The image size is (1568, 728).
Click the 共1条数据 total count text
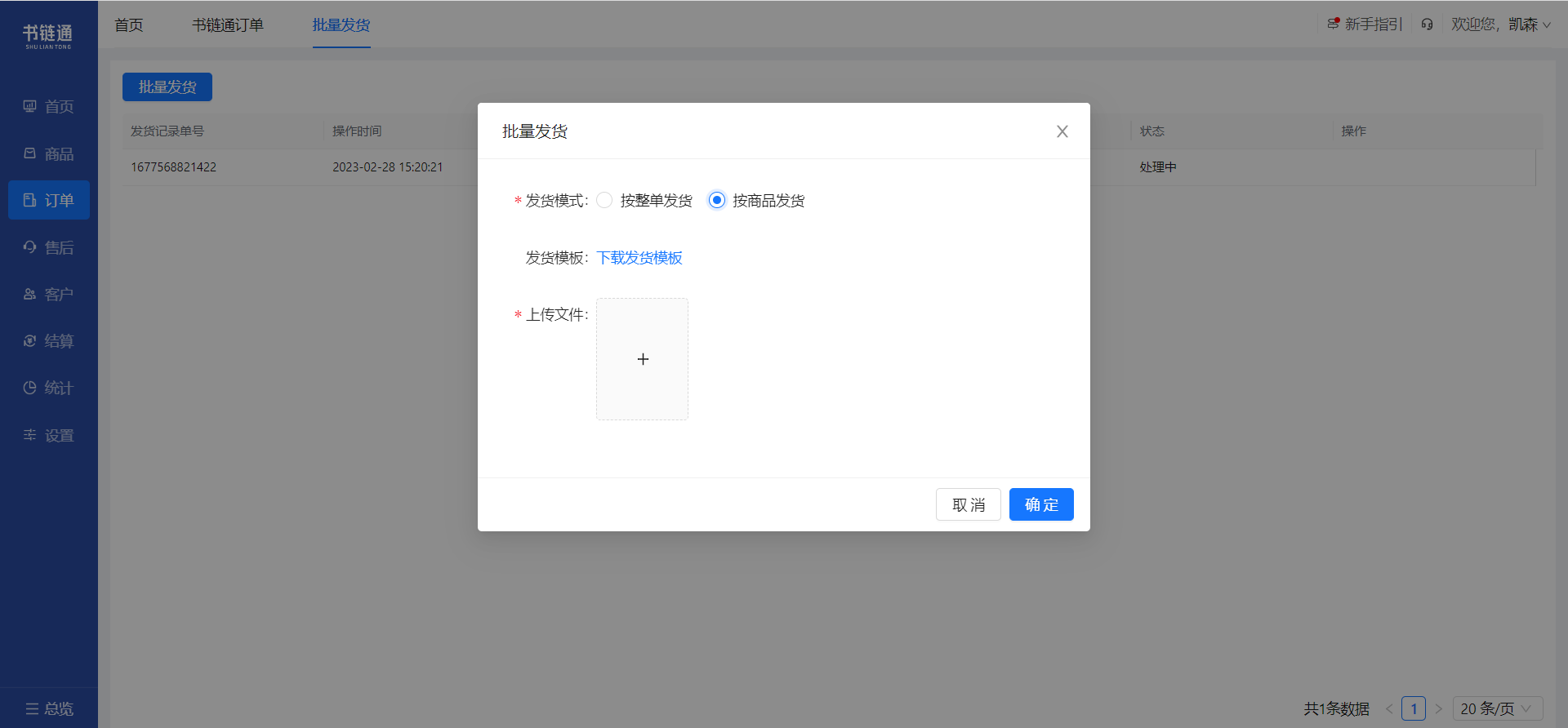tap(1337, 708)
